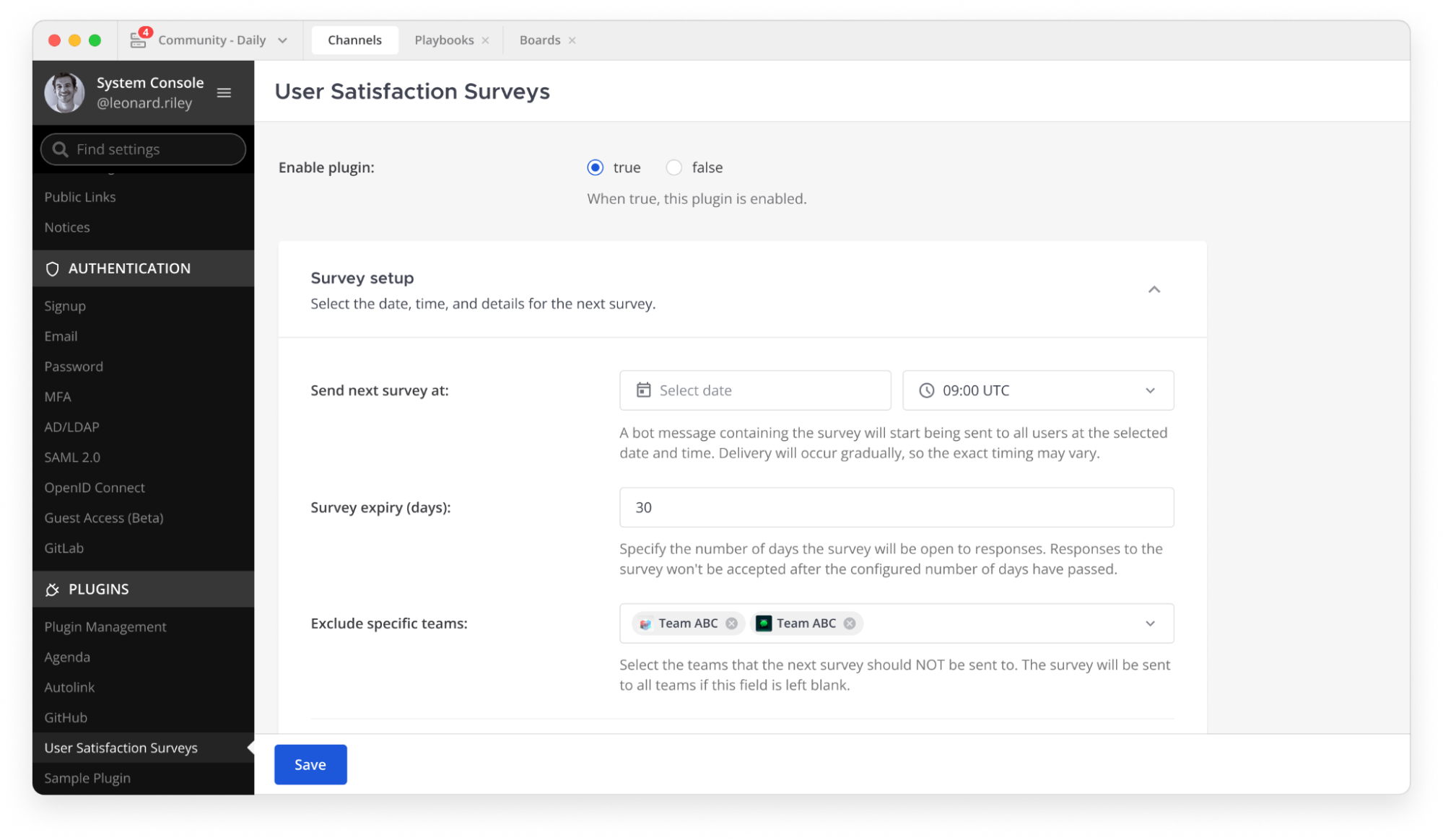Image resolution: width=1443 pixels, height=840 pixels.
Task: Click Save to apply survey settings
Action: point(310,764)
